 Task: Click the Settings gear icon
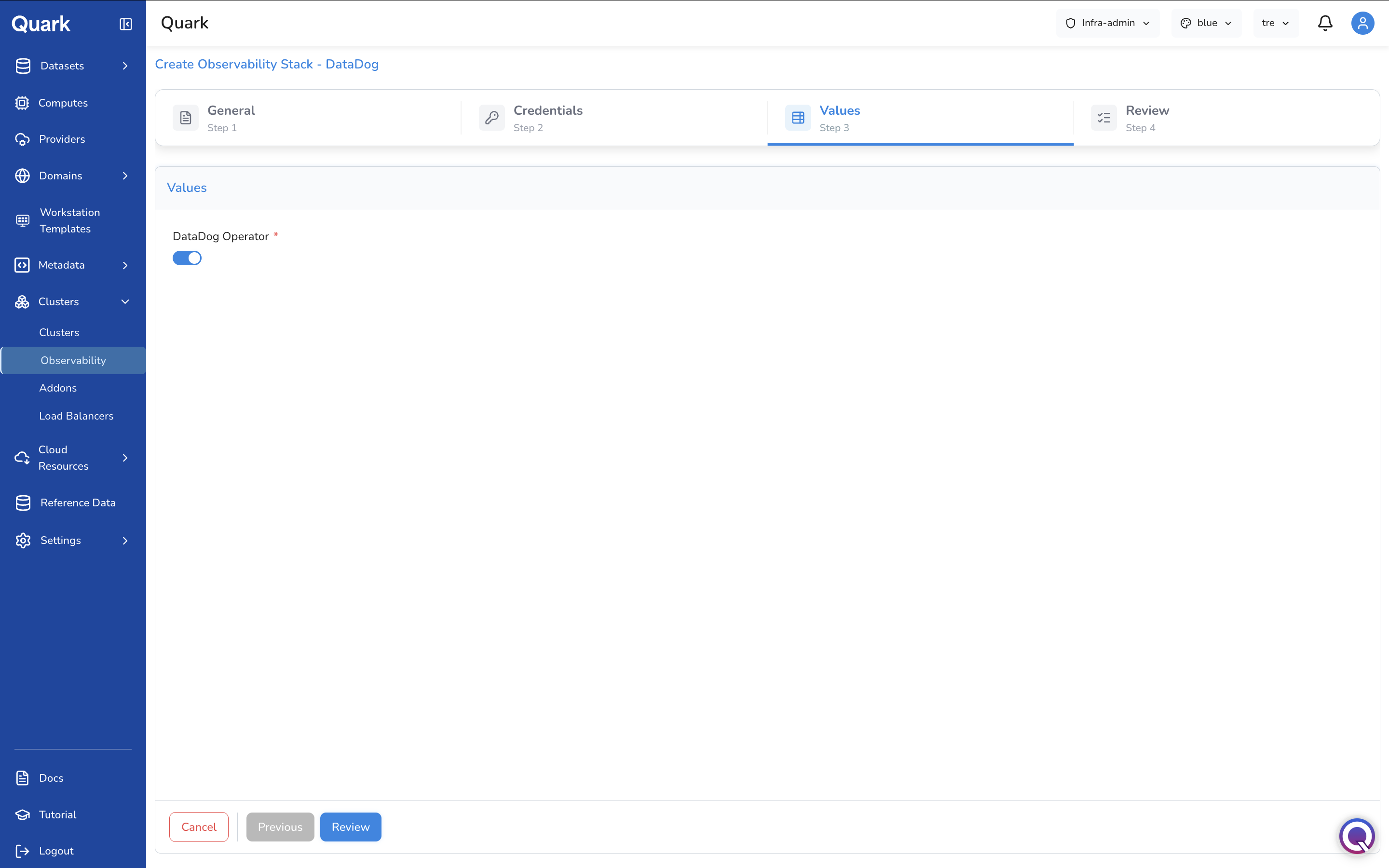pos(23,541)
